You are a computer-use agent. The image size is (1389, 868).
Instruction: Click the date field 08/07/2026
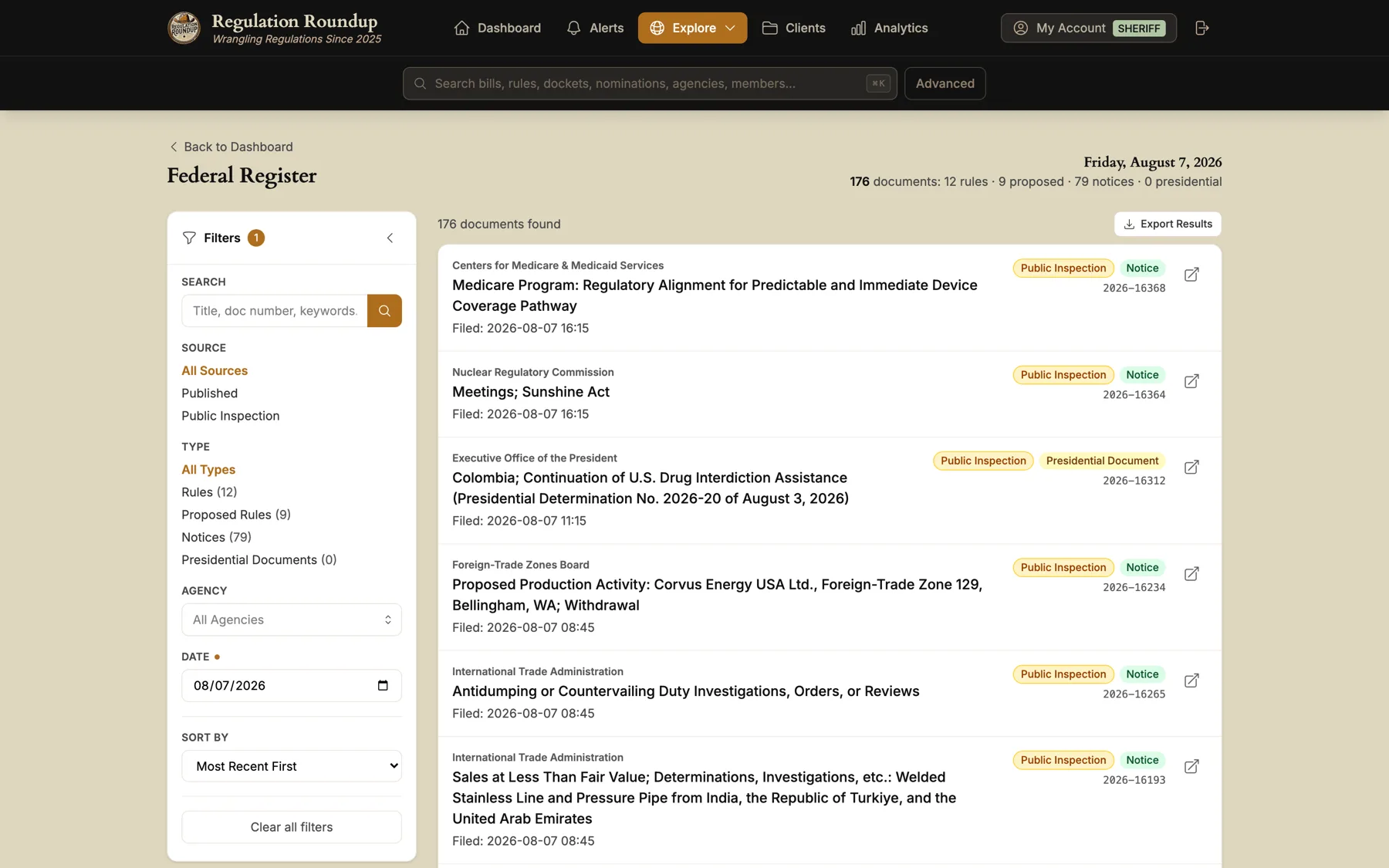292,685
